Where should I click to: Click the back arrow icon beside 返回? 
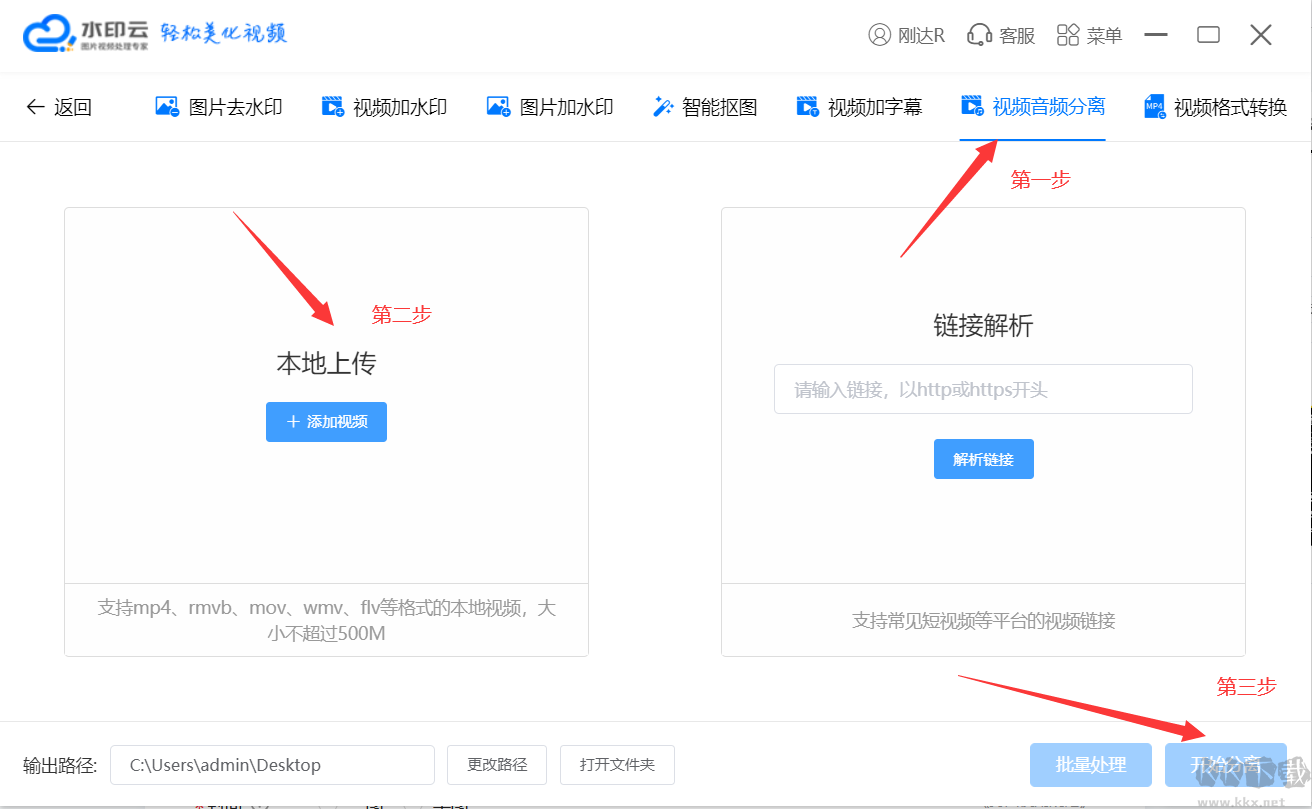point(36,107)
